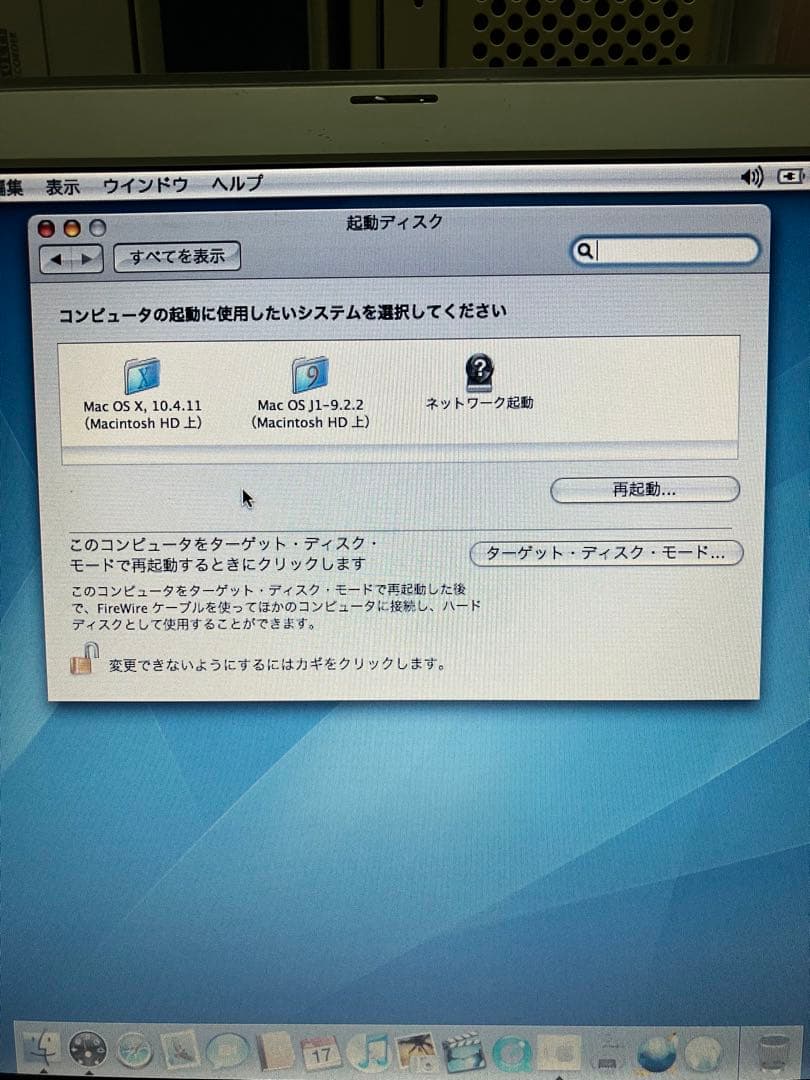Open Finder from the Dock
Viewport: 810px width, 1080px height.
point(41,1049)
